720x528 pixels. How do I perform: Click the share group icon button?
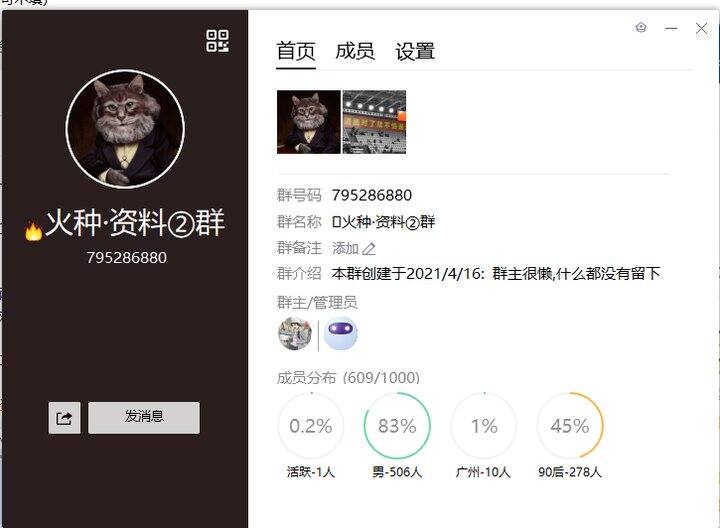click(64, 418)
